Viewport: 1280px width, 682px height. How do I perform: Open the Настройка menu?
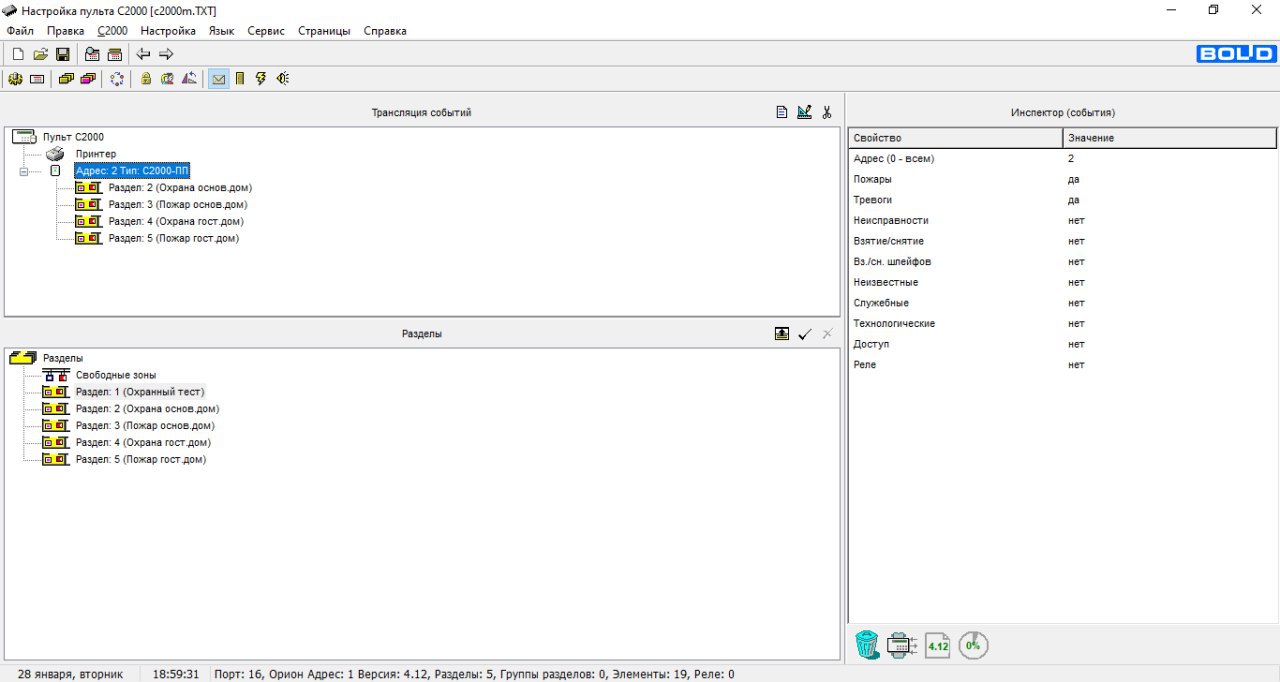pos(168,31)
